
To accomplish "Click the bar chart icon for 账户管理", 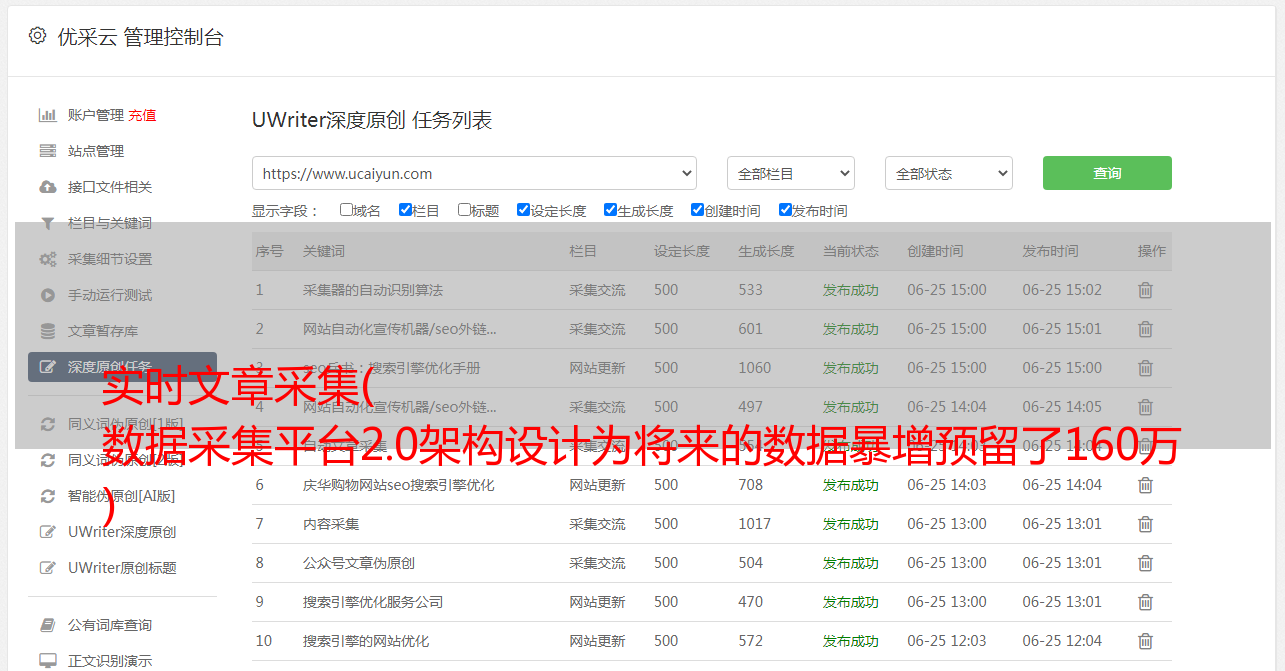I will point(47,115).
